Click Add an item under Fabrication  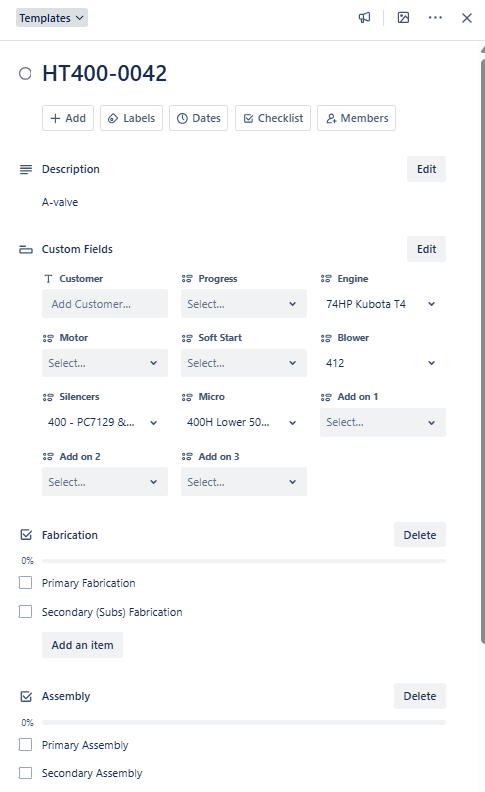pos(82,645)
